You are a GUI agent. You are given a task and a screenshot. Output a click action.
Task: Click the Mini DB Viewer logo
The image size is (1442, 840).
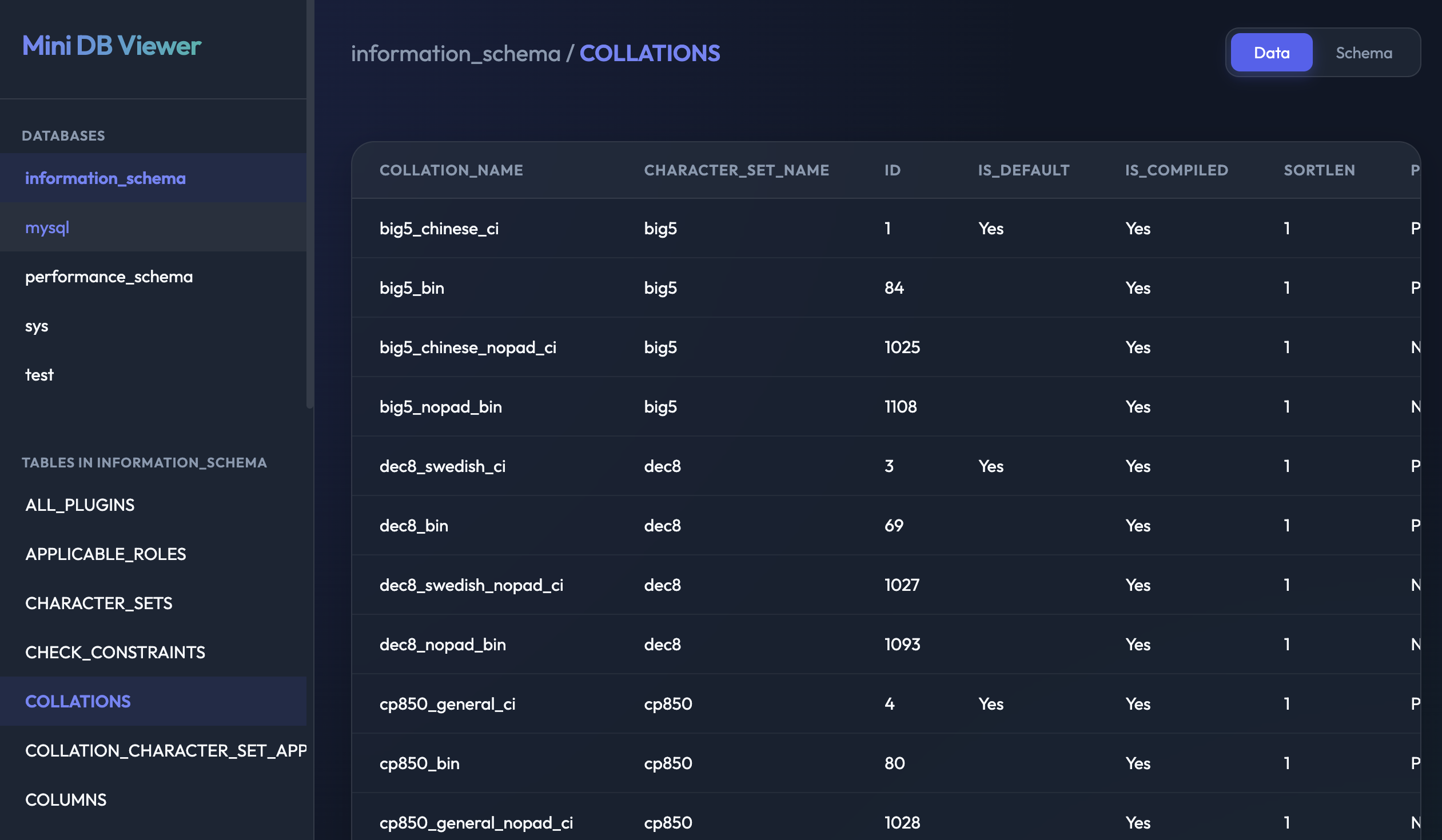coord(111,46)
